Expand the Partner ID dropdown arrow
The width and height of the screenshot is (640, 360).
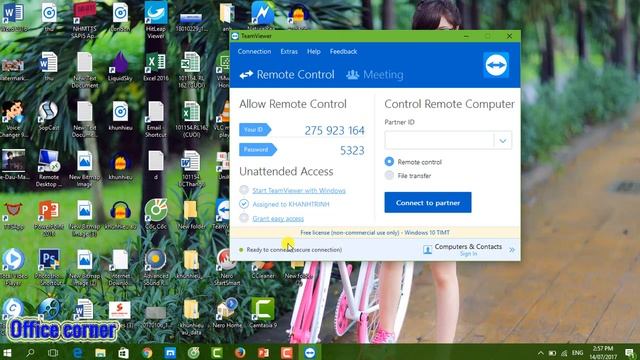[x=503, y=141]
